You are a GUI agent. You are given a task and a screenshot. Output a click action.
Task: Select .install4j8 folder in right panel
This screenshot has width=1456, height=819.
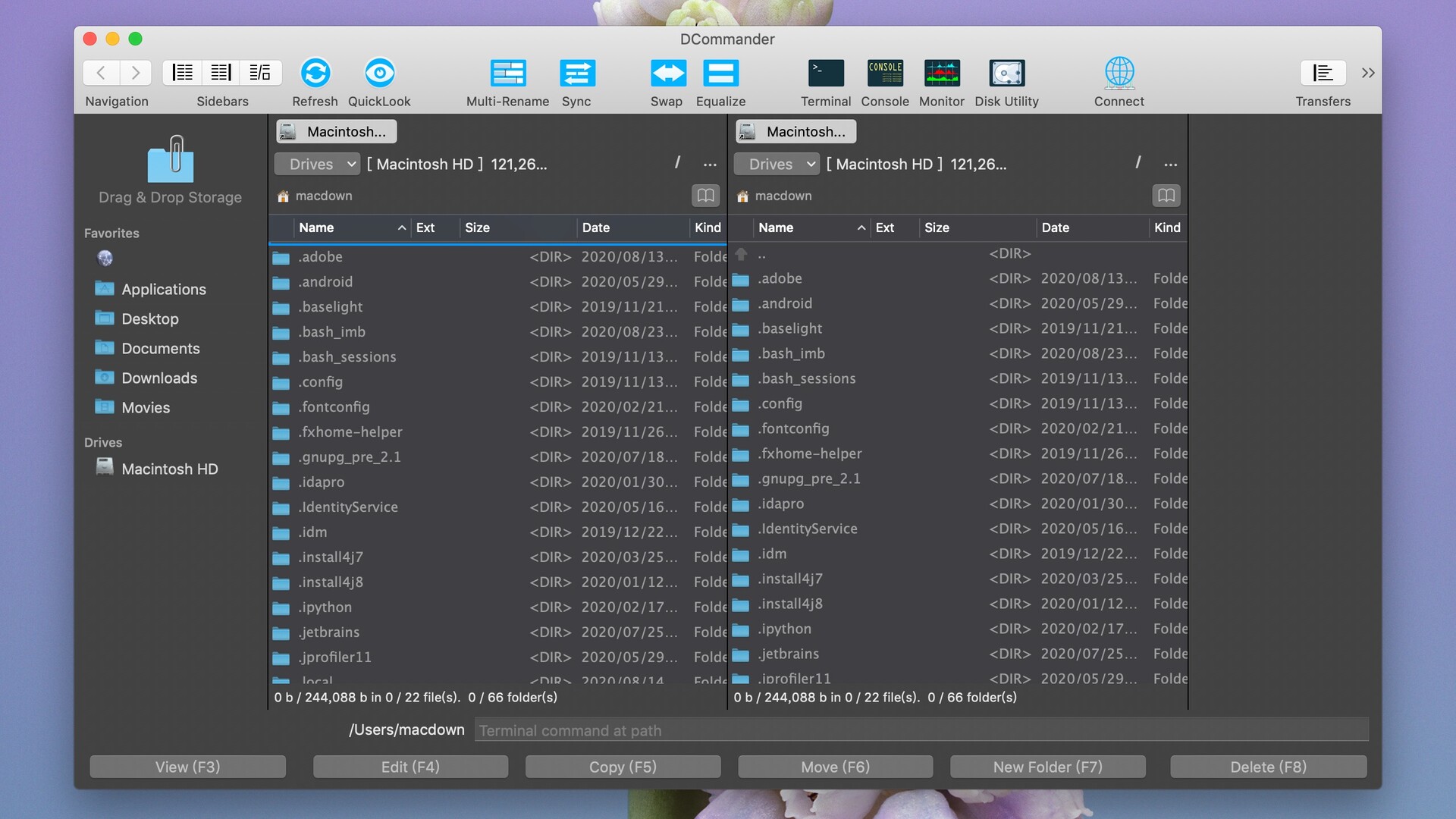[x=957, y=604]
